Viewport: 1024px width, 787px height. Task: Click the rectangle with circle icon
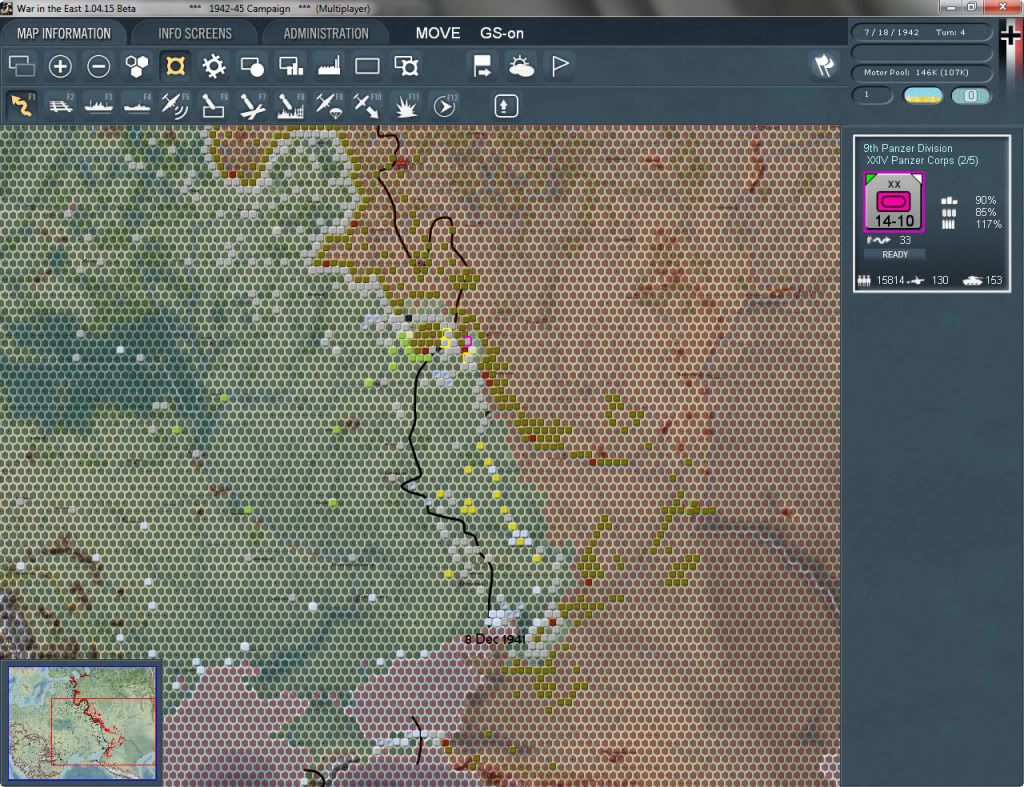pos(252,66)
